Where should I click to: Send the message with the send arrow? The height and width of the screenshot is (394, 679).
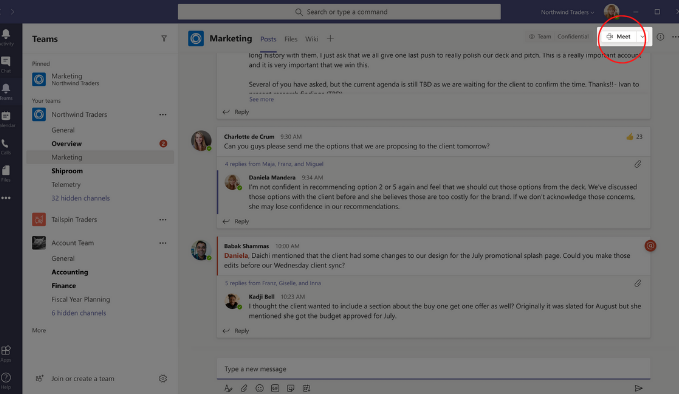(638, 388)
